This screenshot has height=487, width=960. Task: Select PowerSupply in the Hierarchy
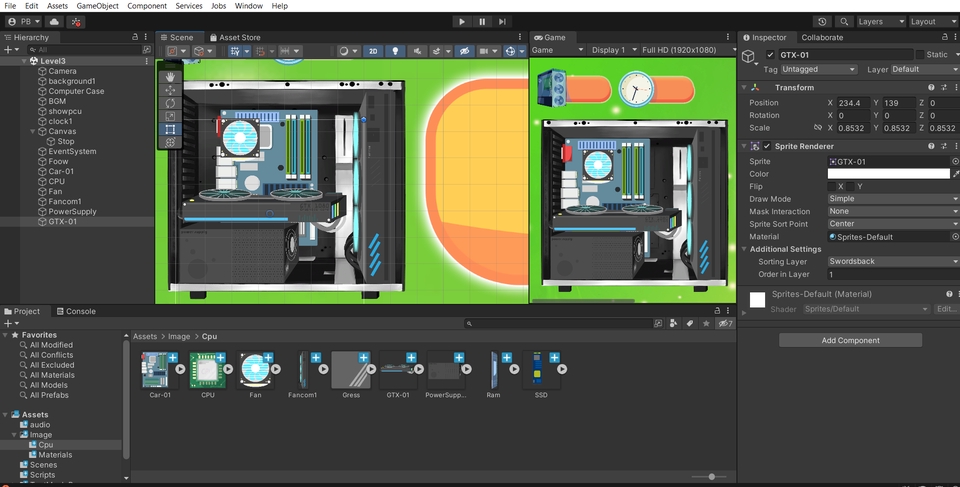[72, 211]
